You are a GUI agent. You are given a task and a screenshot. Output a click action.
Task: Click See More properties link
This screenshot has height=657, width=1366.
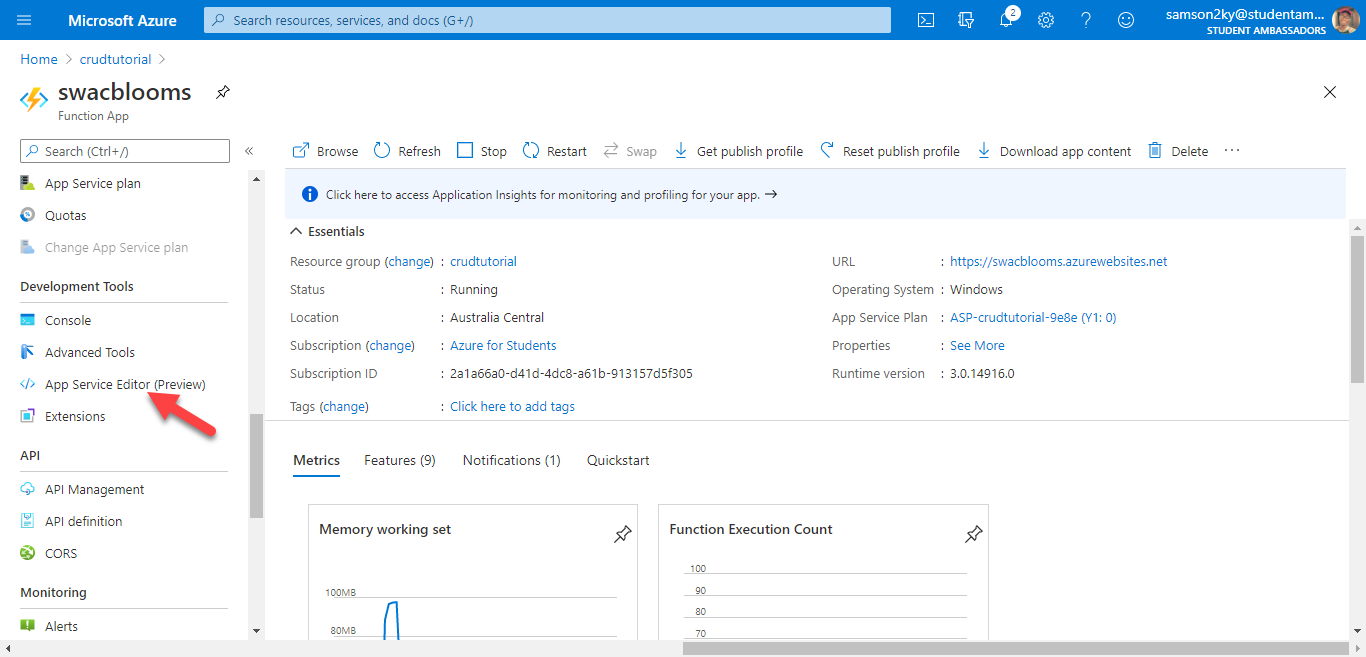(977, 345)
